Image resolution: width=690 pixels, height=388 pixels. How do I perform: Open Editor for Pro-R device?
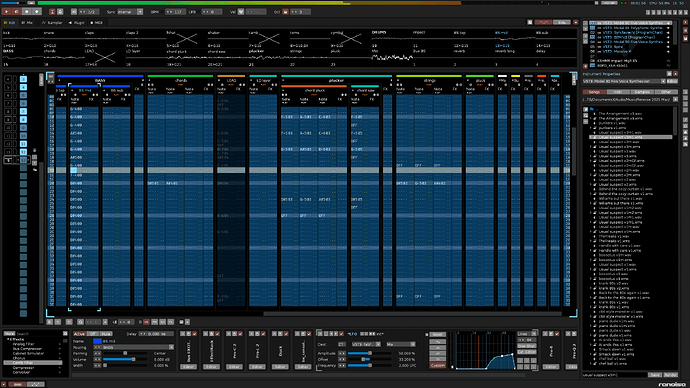click(551, 366)
